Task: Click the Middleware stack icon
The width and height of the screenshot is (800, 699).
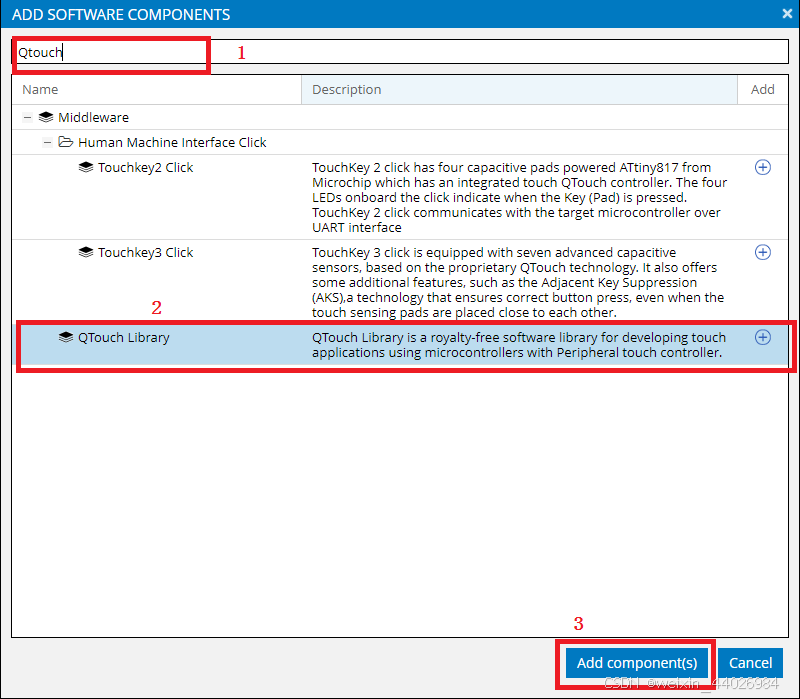Action: [46, 117]
